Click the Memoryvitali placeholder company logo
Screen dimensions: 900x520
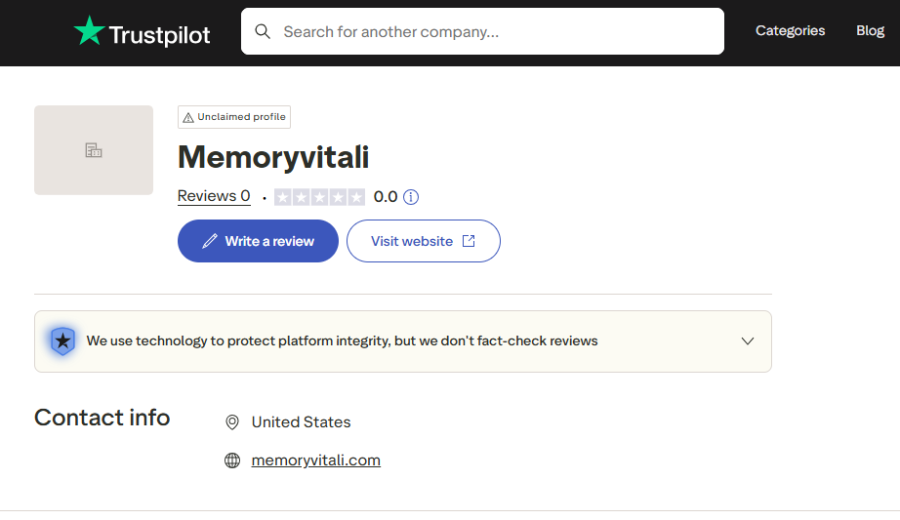(93, 150)
